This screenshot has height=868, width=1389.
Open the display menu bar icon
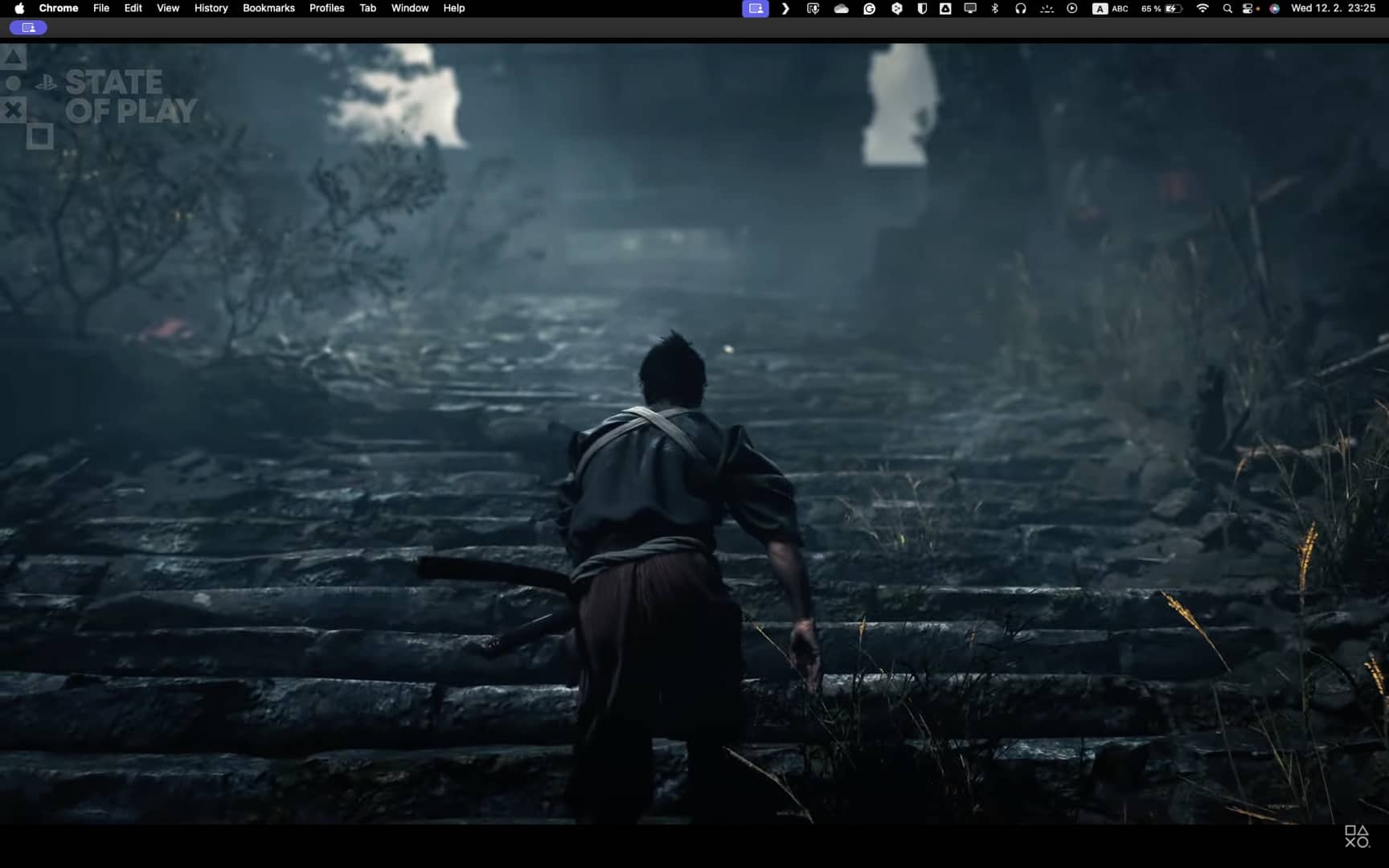pyautogui.click(x=970, y=8)
